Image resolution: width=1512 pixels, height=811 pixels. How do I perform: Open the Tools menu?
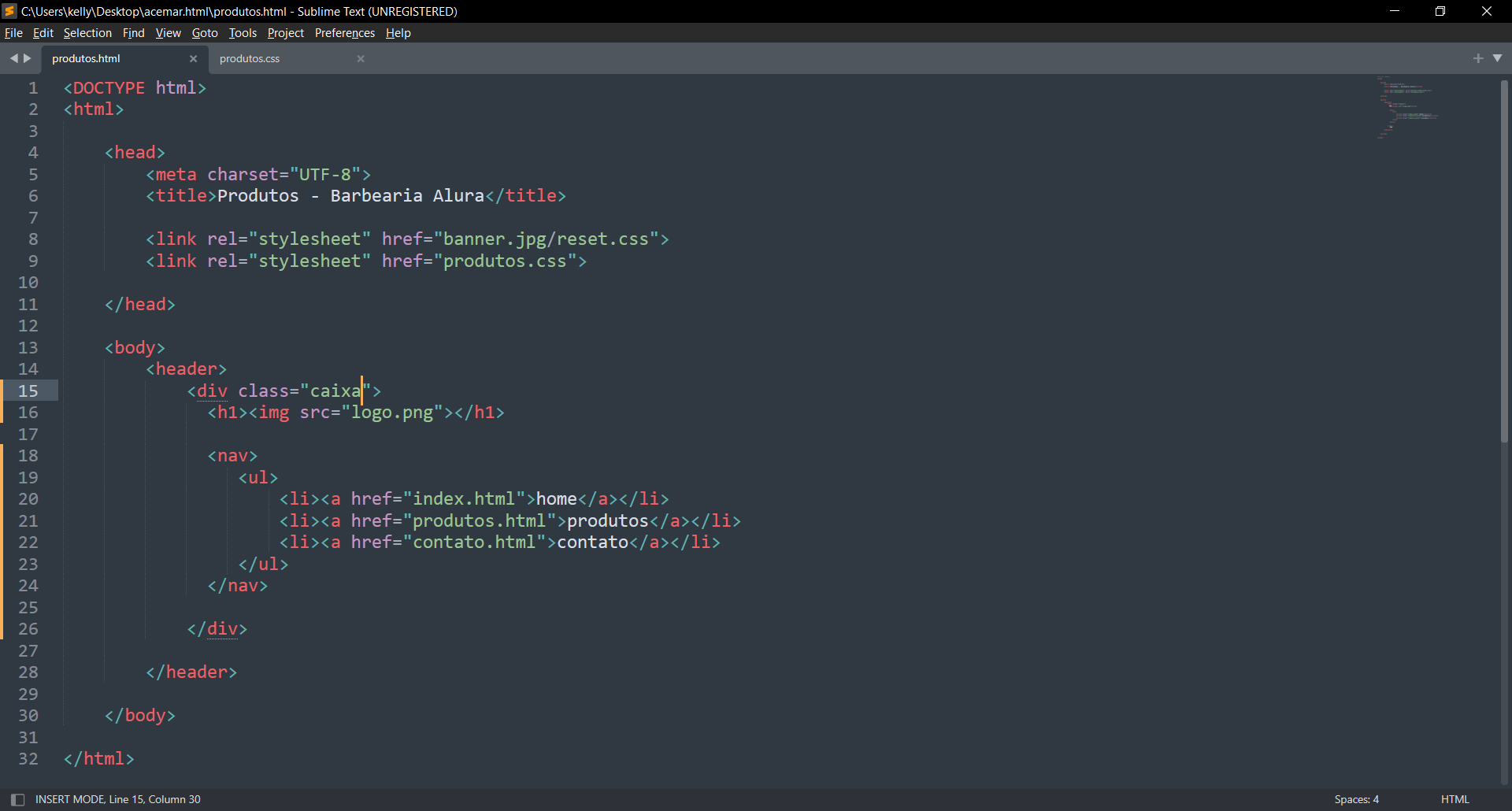243,33
